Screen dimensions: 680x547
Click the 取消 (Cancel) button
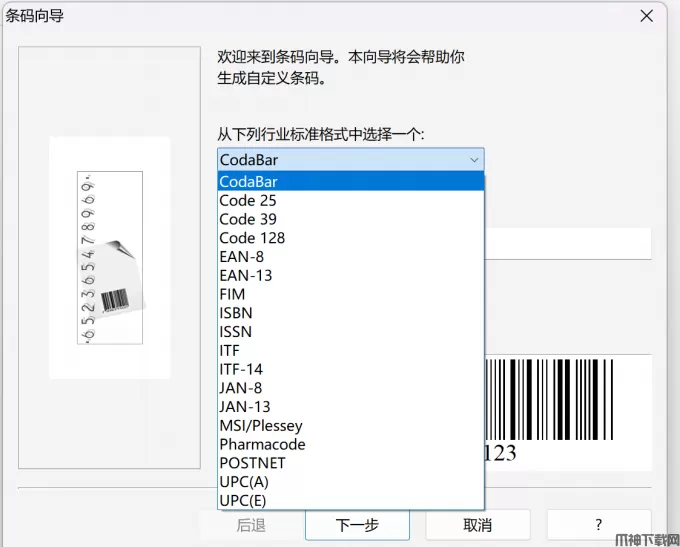[x=477, y=524]
